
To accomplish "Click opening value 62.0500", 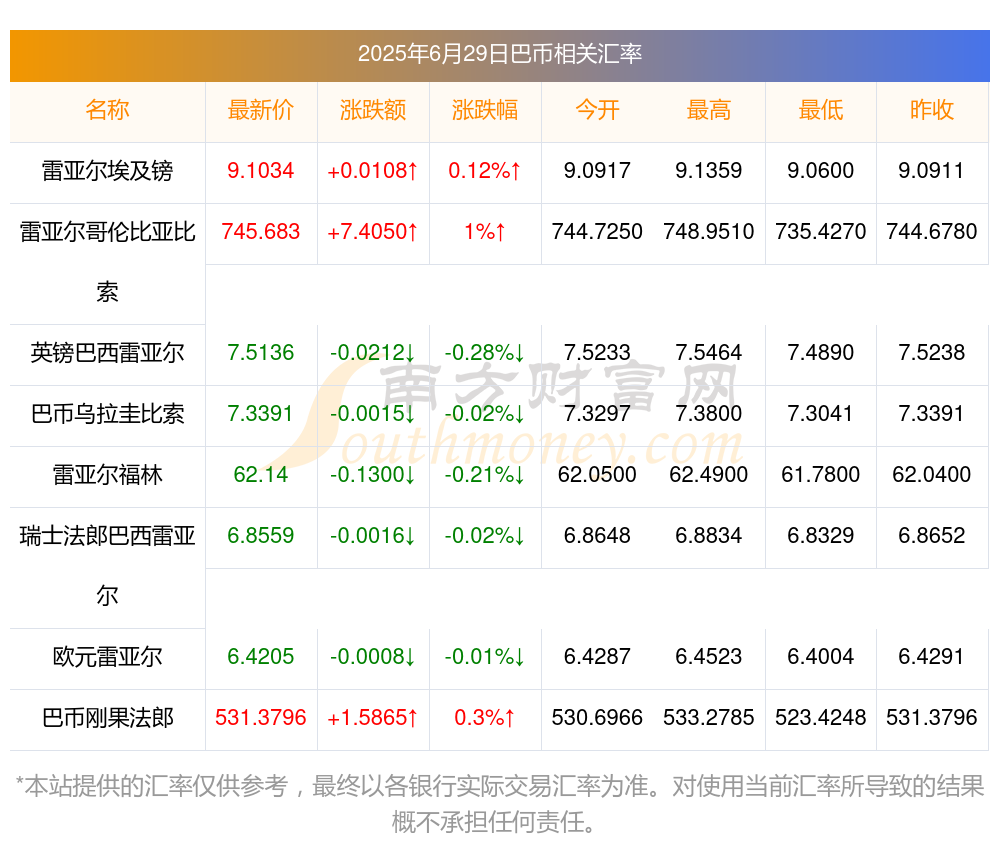I will (597, 475).
